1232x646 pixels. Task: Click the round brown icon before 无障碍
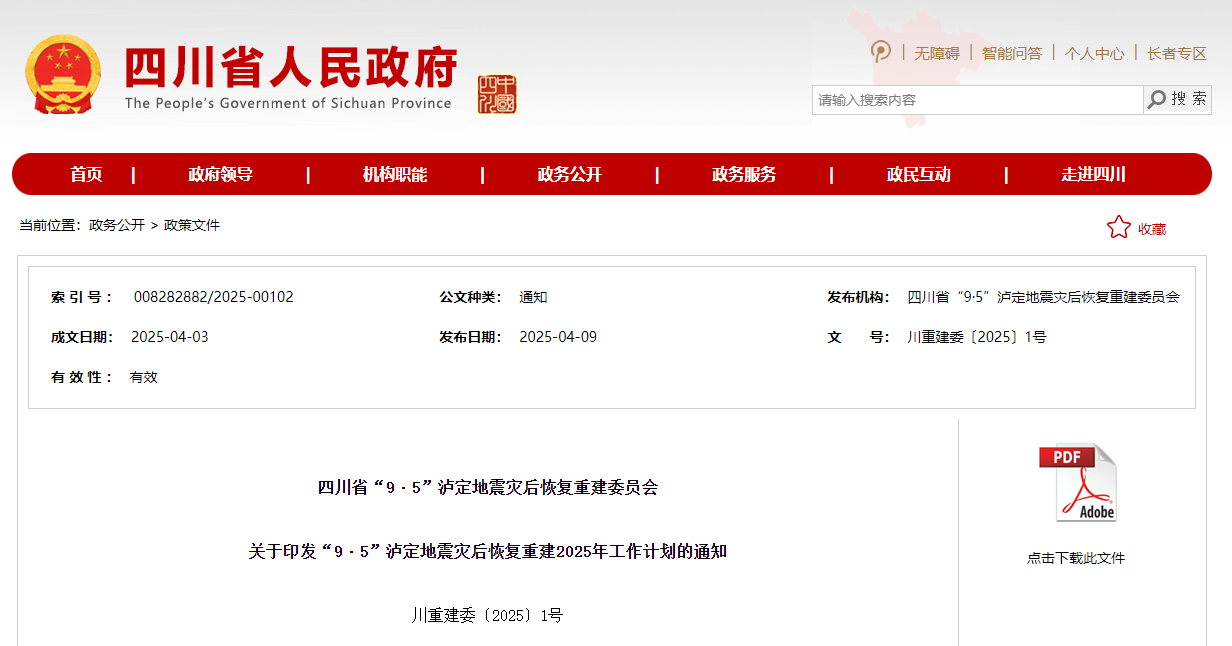[880, 52]
